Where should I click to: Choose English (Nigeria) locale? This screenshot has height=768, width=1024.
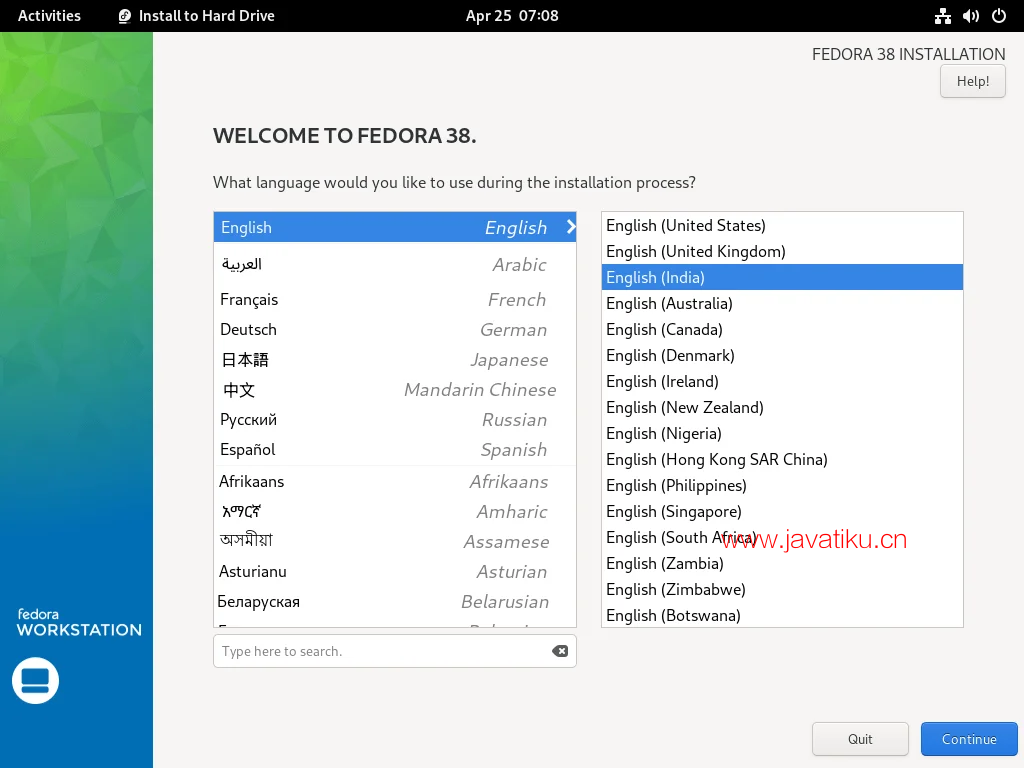(782, 434)
